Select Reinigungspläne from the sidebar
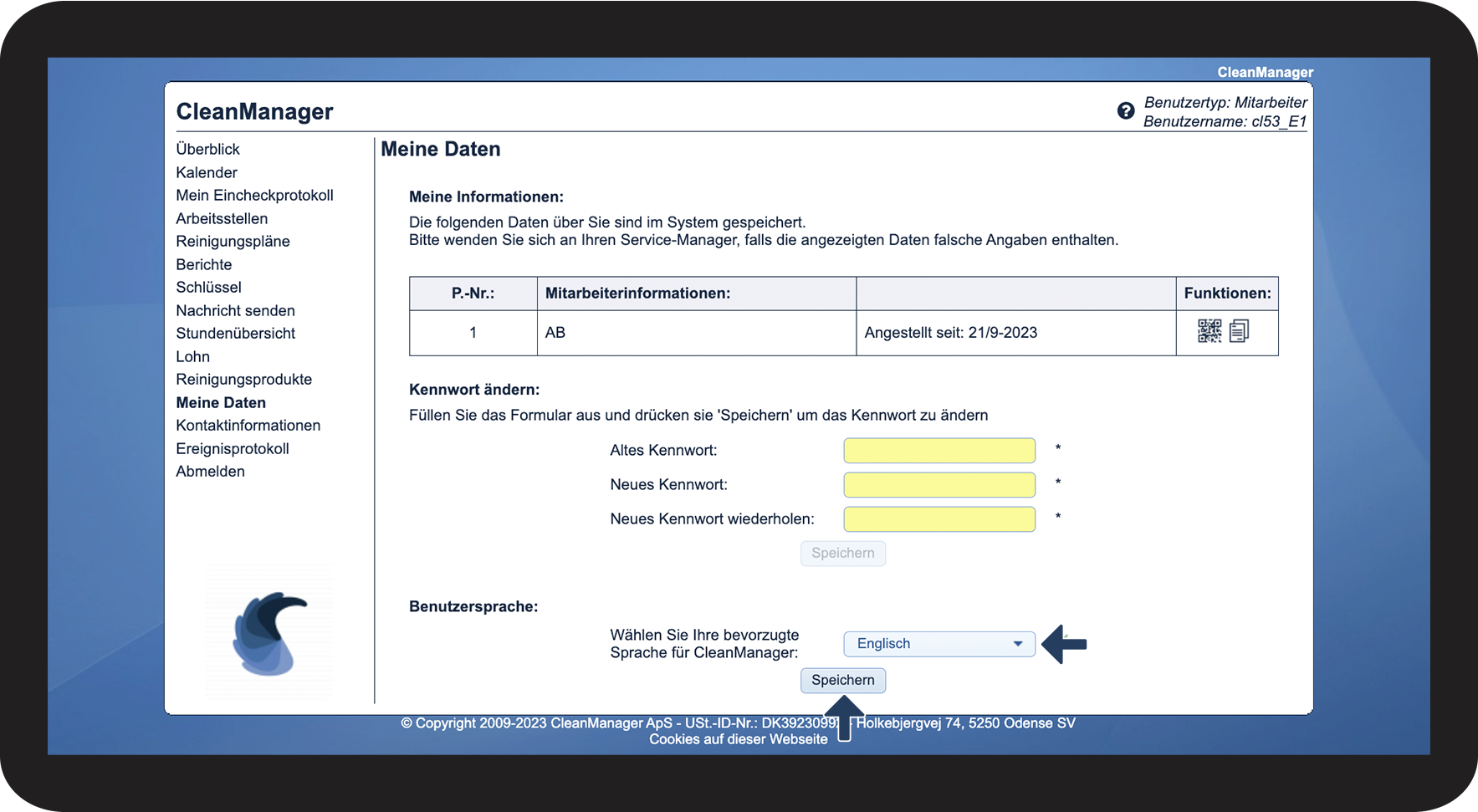Image resolution: width=1478 pixels, height=812 pixels. (x=233, y=242)
